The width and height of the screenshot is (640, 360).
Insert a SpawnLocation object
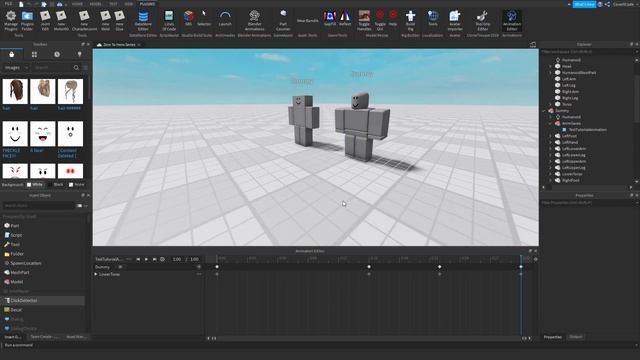[x=23, y=263]
